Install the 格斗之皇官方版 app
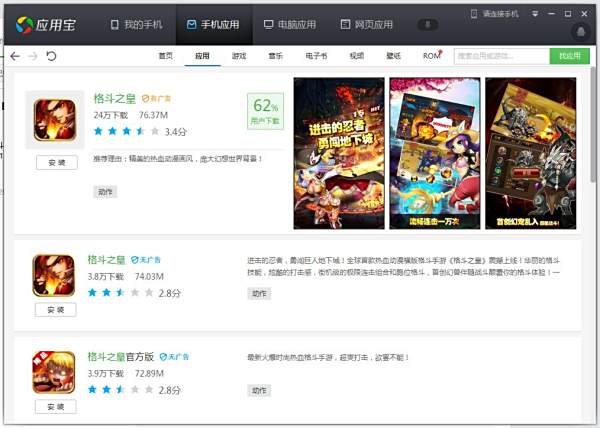The image size is (600, 428). tap(55, 407)
